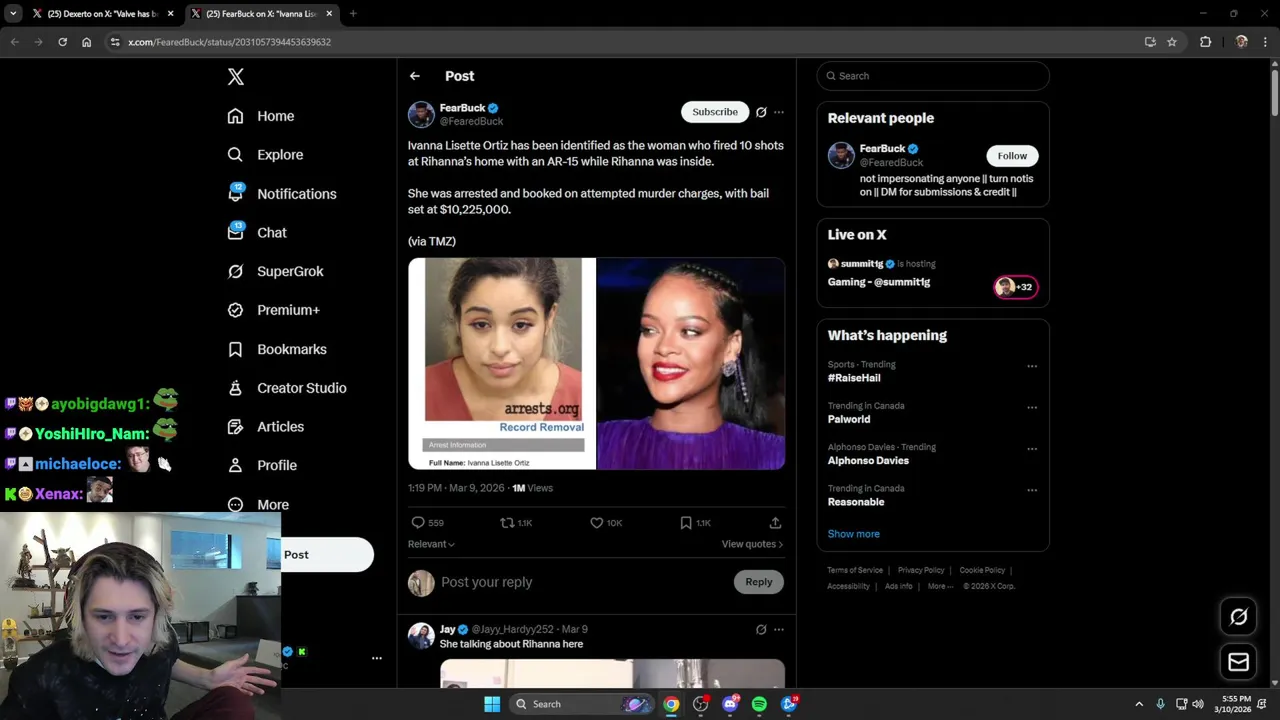Open the Terms of Service link

click(x=855, y=570)
